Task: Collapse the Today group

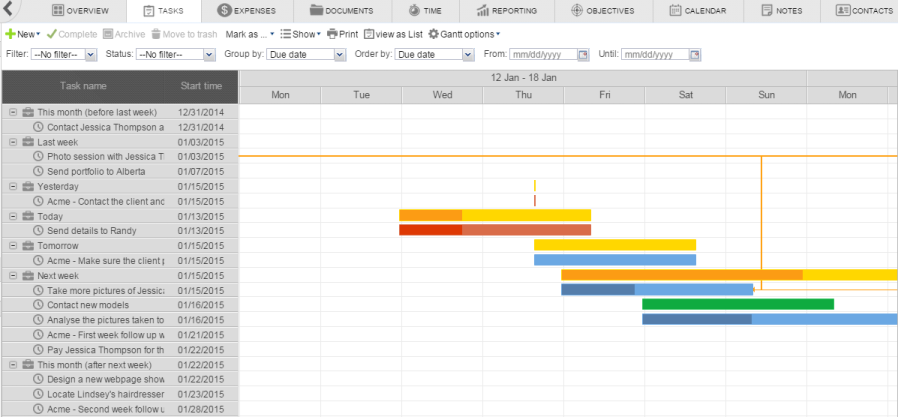Action: pyautogui.click(x=13, y=216)
